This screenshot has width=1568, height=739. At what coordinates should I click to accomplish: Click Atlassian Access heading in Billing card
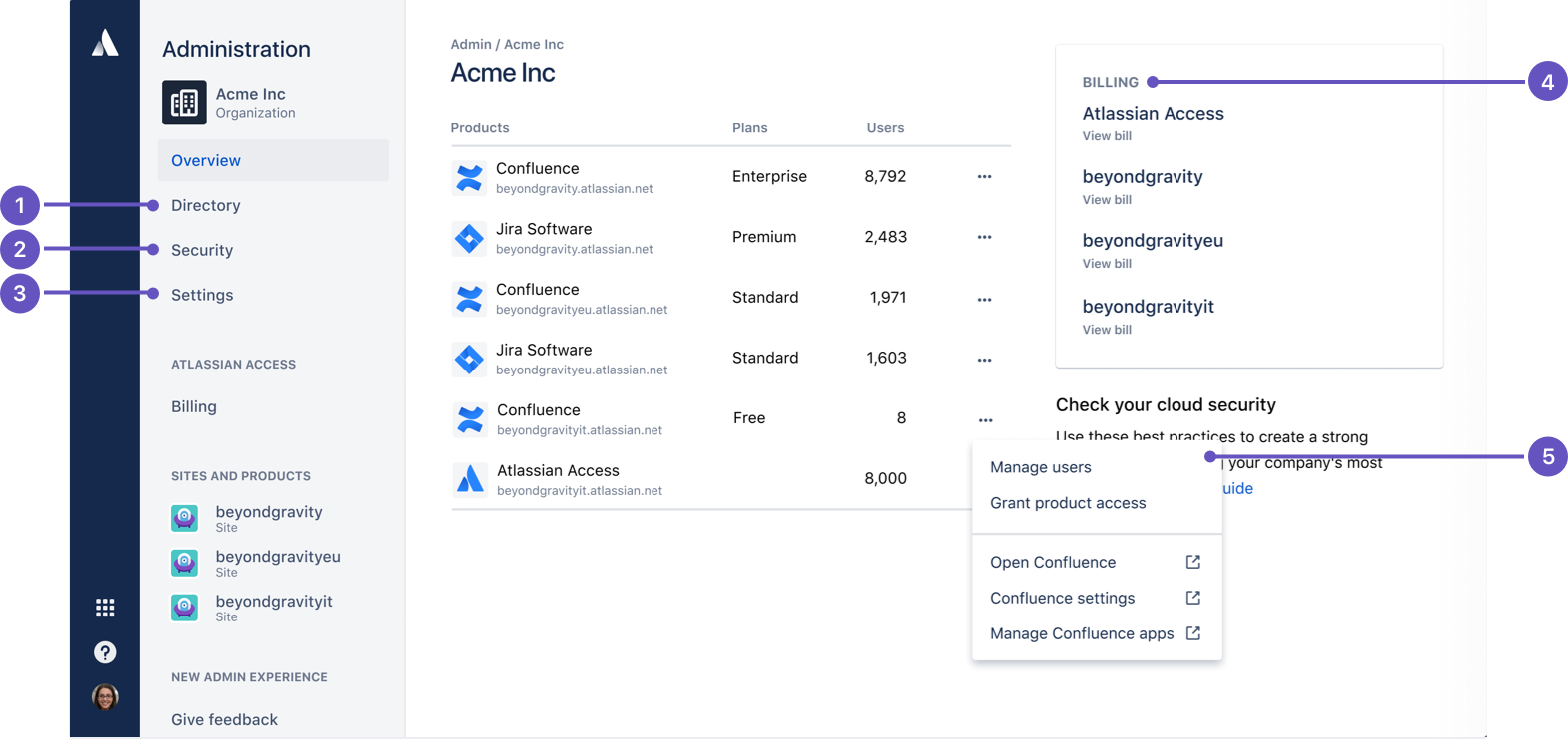1154,114
